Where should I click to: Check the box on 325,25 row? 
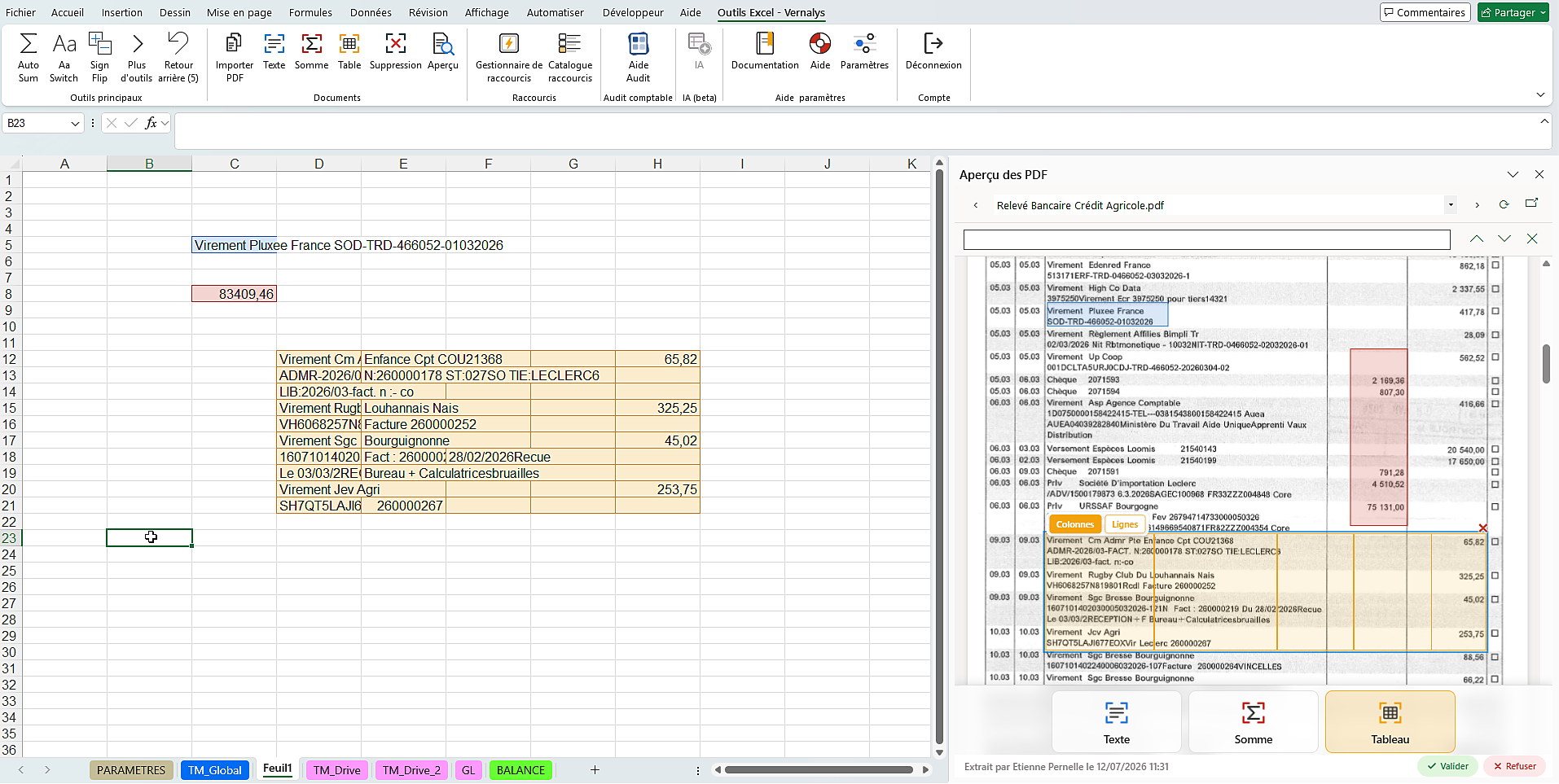(1495, 576)
